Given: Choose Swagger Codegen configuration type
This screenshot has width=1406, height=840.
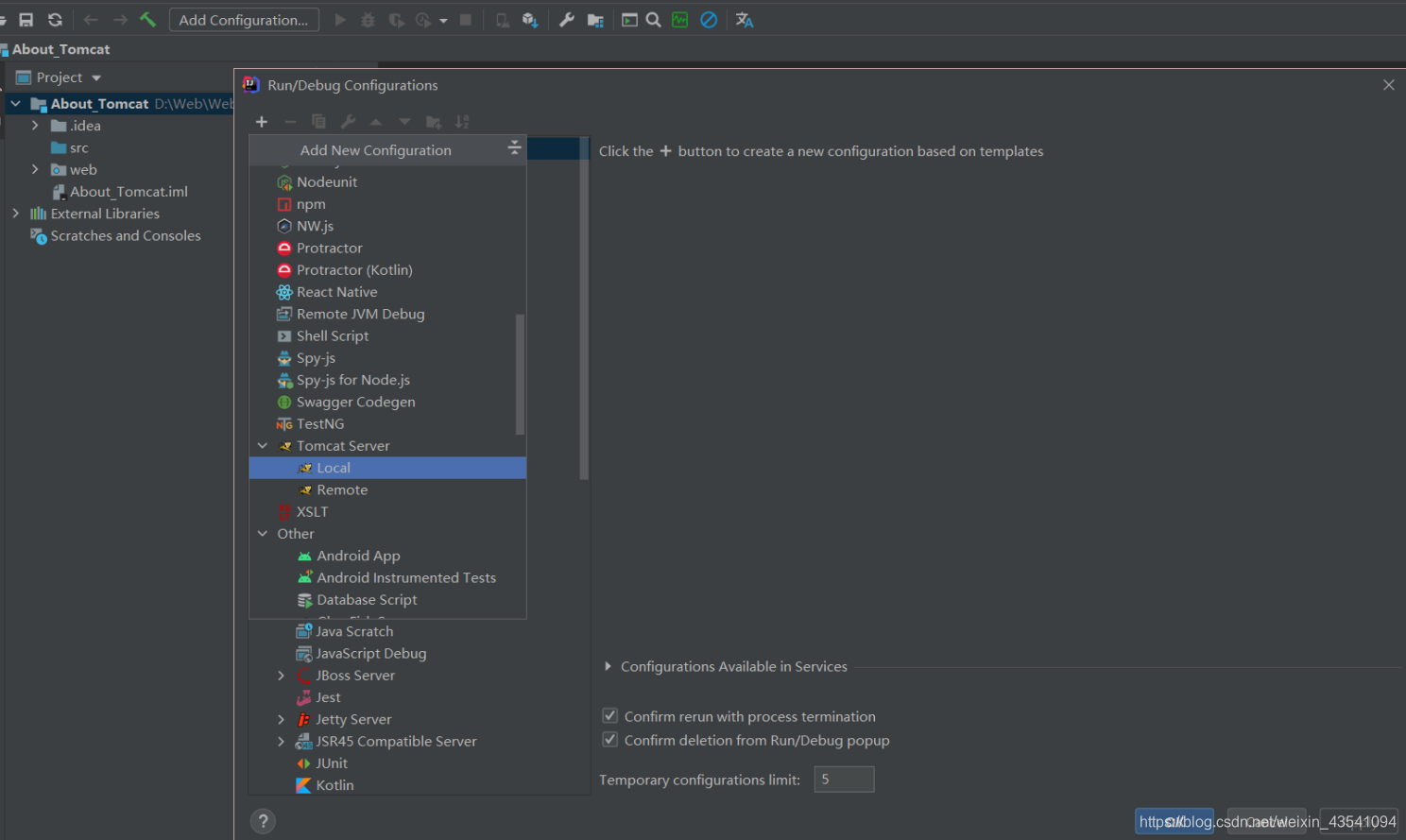Looking at the screenshot, I should coord(387,402).
